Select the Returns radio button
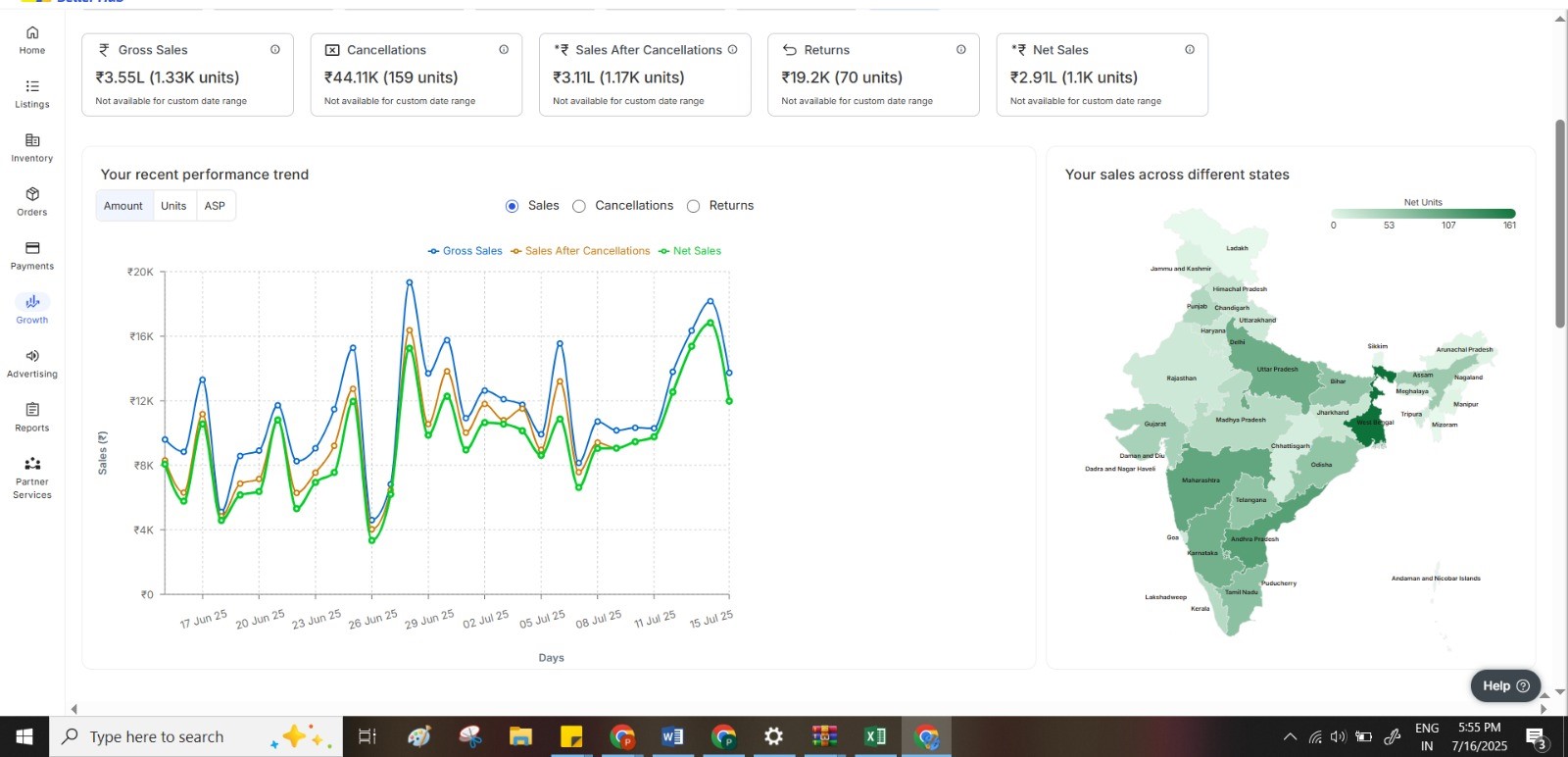Image resolution: width=1568 pixels, height=757 pixels. click(694, 206)
